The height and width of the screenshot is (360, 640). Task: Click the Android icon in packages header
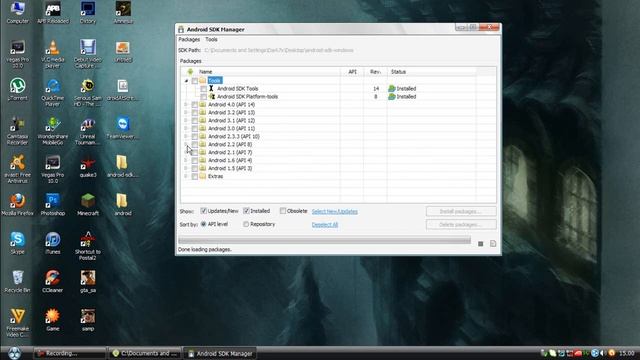(190, 72)
